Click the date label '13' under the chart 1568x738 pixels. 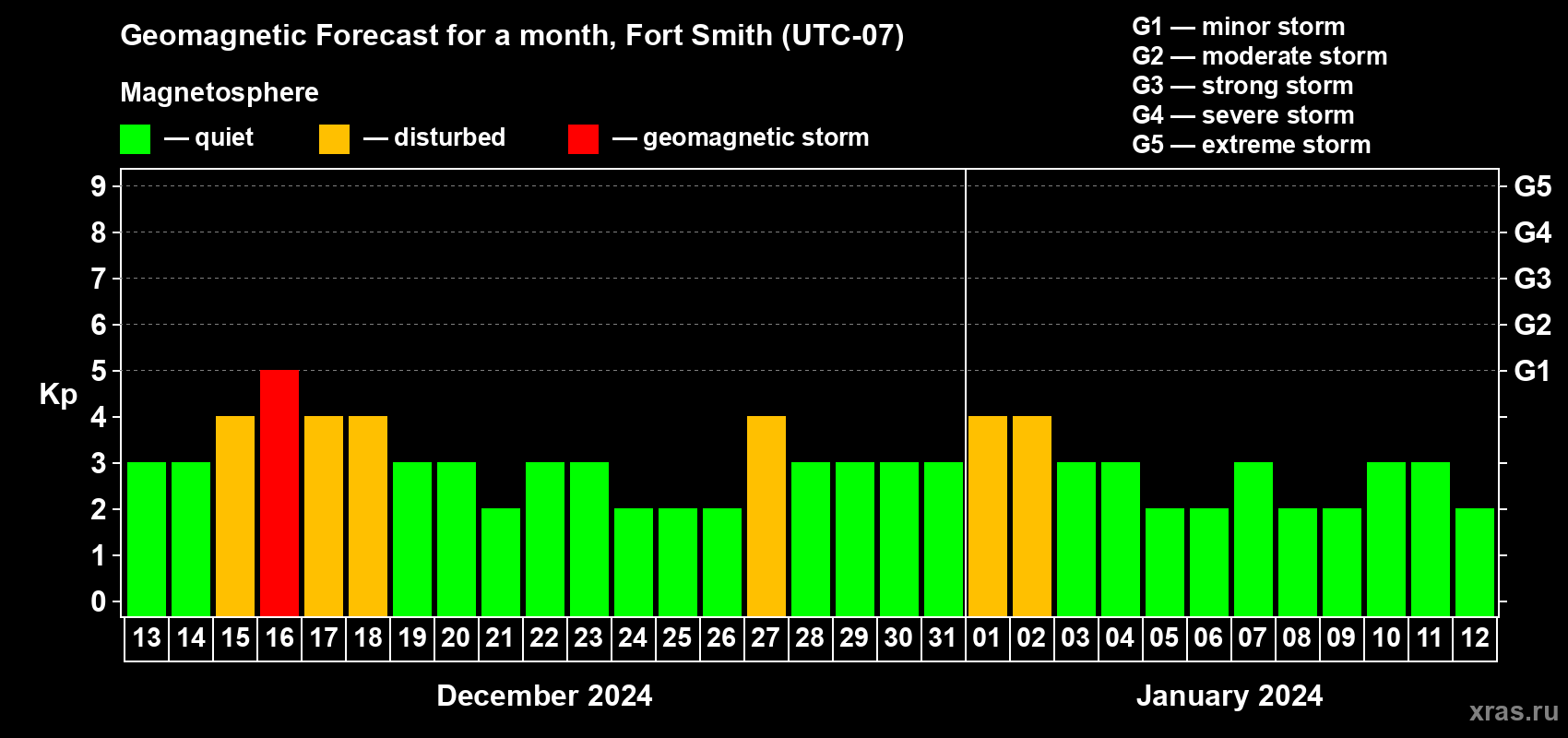[x=147, y=637]
